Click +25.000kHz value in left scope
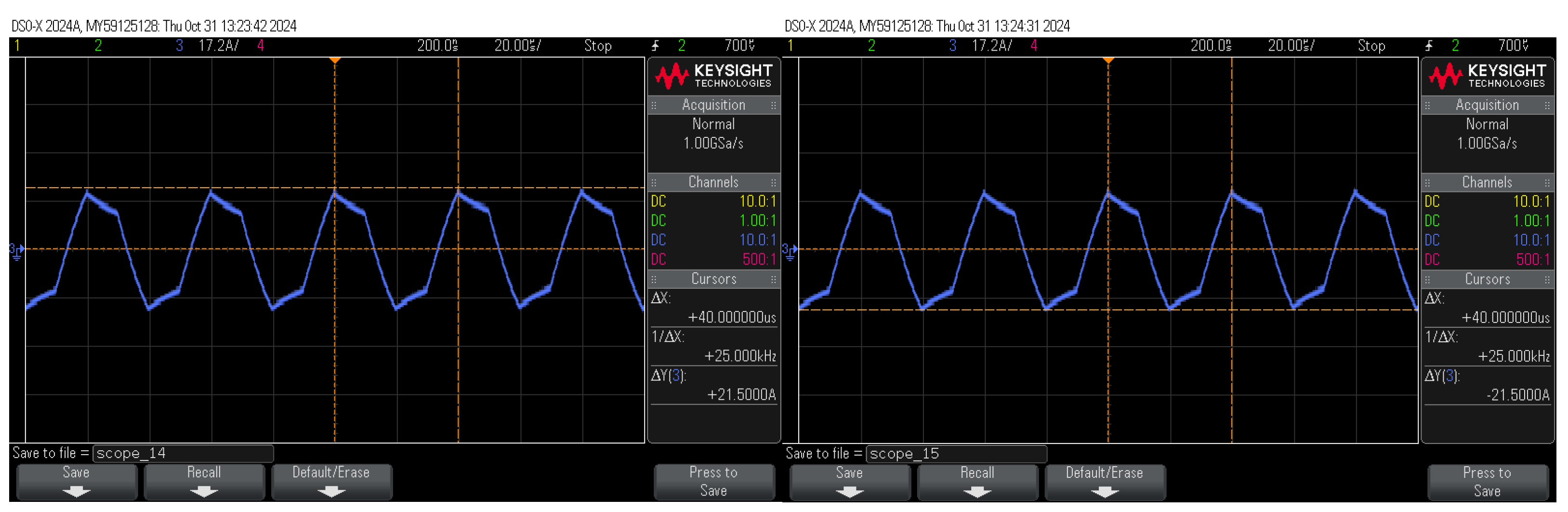The height and width of the screenshot is (512, 1568). pyautogui.click(x=740, y=357)
